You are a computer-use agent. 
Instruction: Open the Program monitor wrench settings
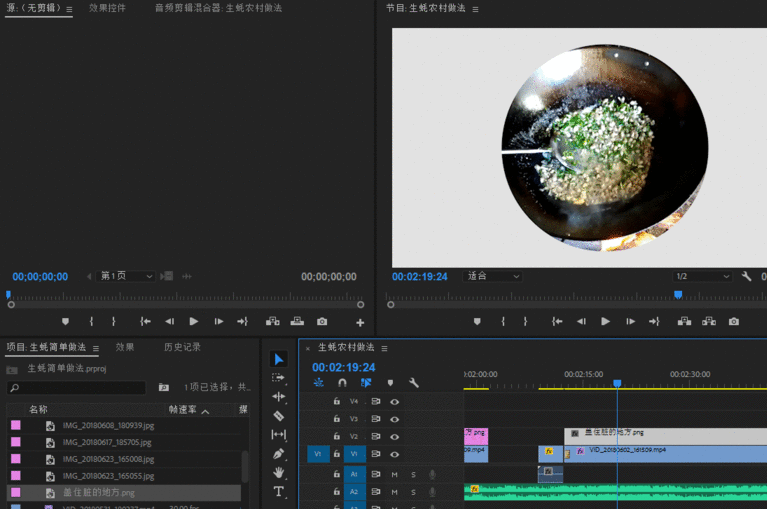point(746,276)
